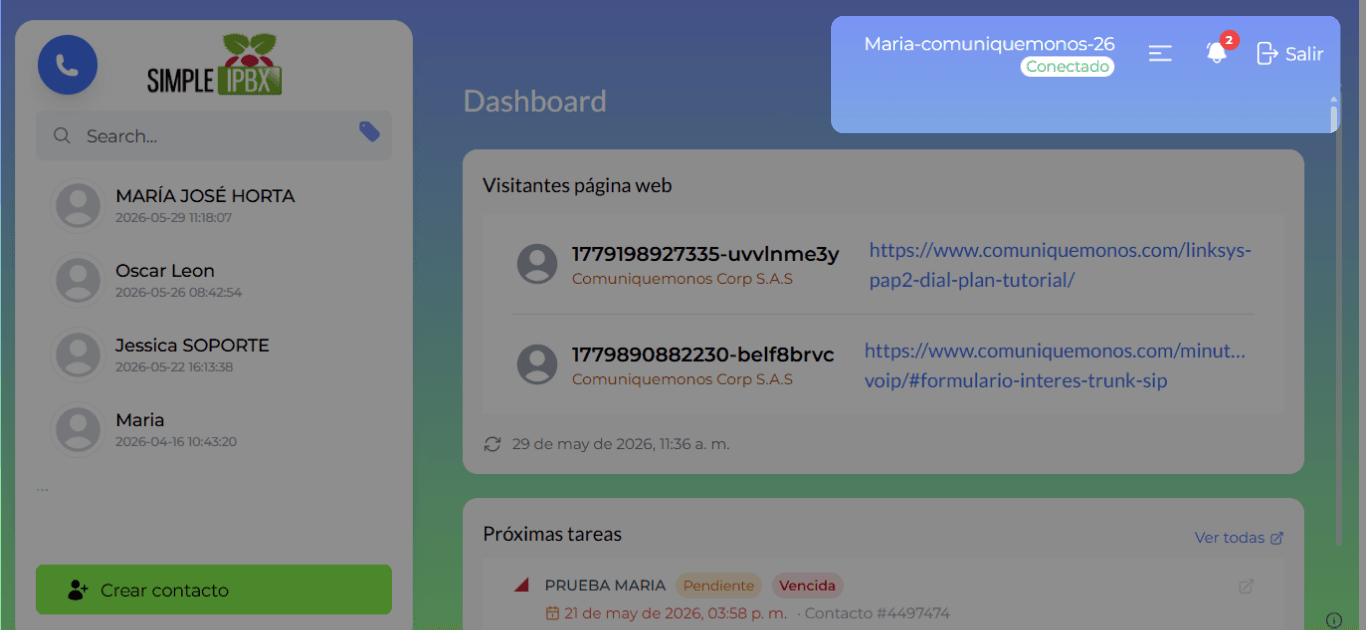
Task: Click the Dashboard heading
Action: pyautogui.click(x=535, y=102)
